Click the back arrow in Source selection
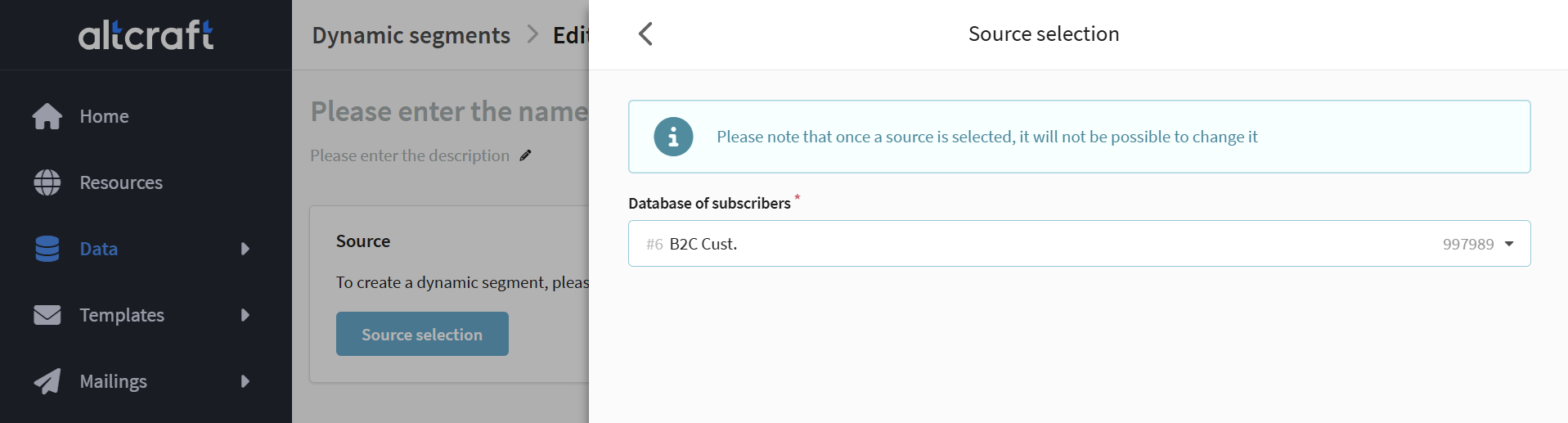The image size is (1568, 423). [x=645, y=34]
